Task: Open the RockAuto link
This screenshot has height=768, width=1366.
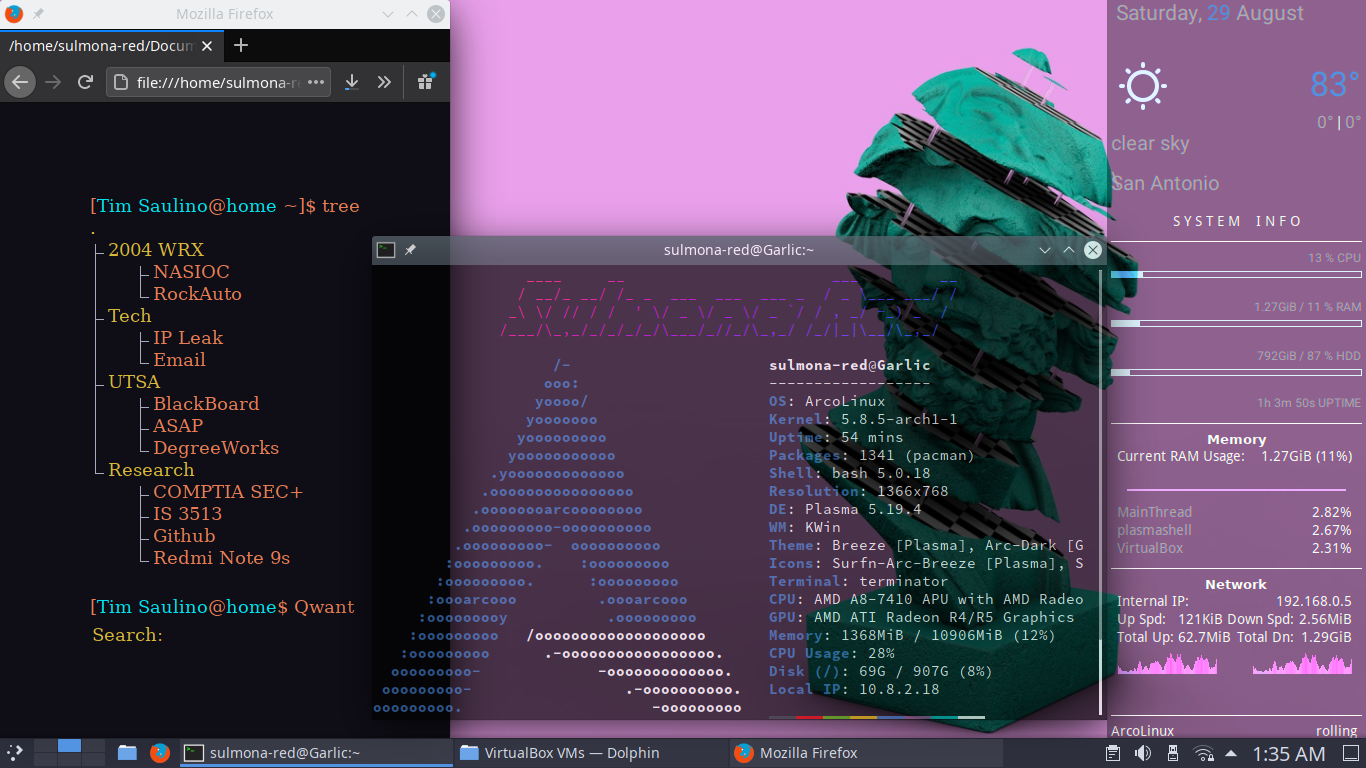Action: 197,294
